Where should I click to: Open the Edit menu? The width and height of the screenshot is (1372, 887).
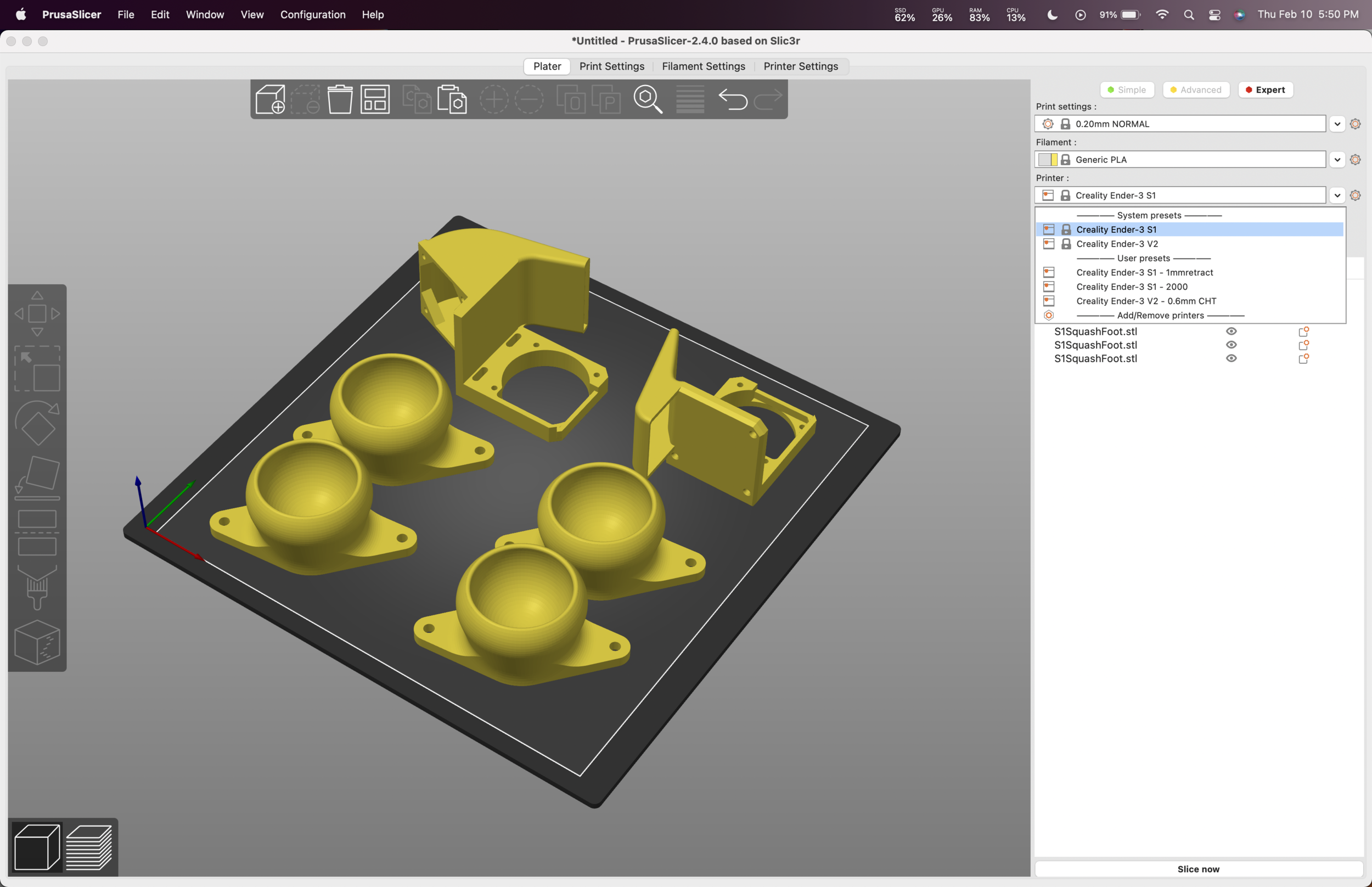point(160,15)
